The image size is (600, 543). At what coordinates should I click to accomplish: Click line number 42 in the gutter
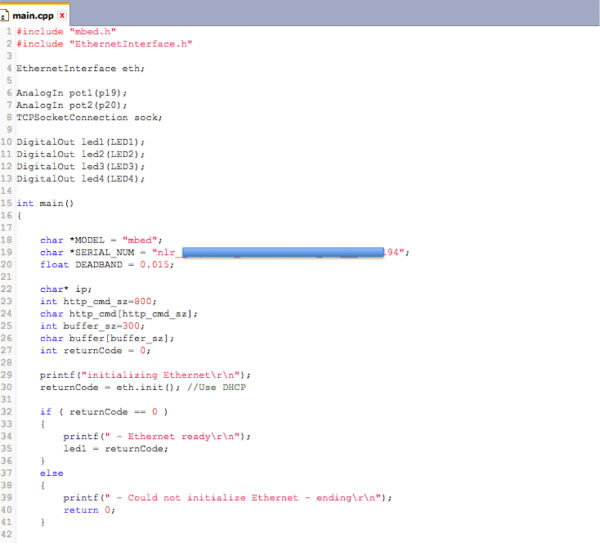coord(7,534)
